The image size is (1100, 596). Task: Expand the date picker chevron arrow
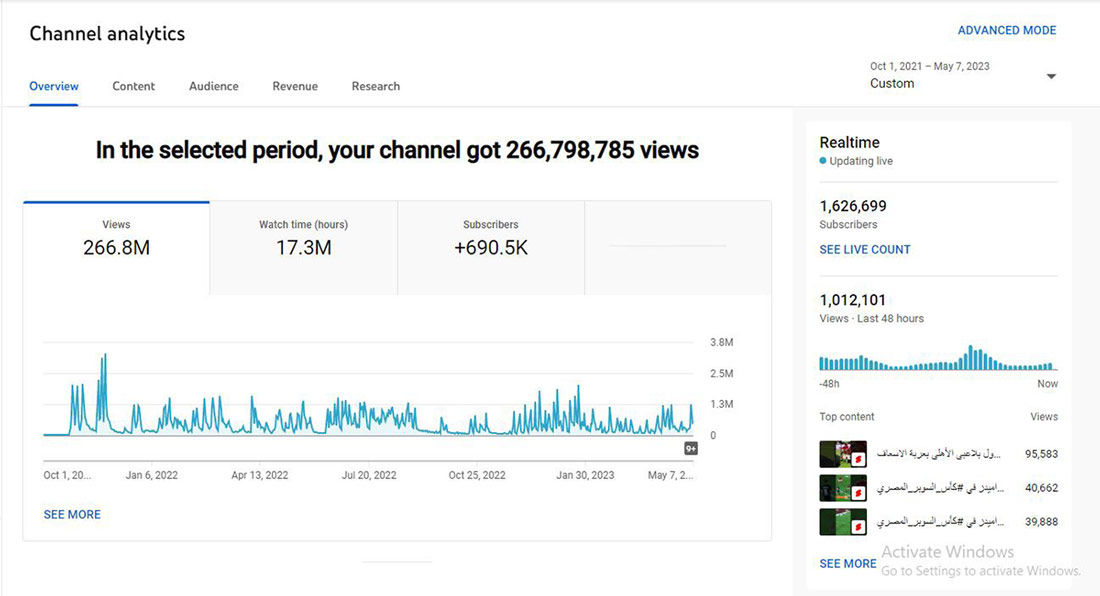pos(1050,75)
